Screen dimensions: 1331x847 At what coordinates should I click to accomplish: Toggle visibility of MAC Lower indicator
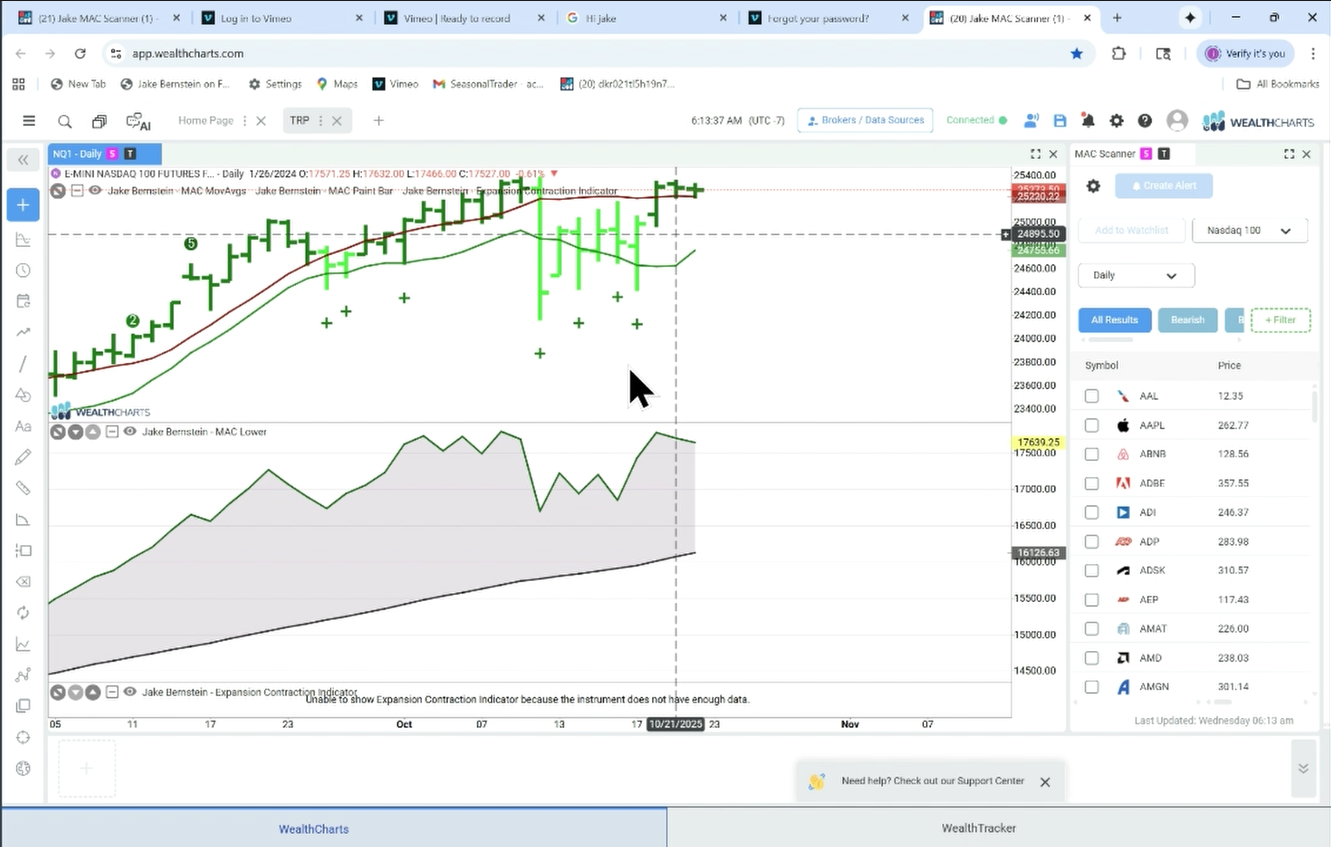tap(130, 432)
